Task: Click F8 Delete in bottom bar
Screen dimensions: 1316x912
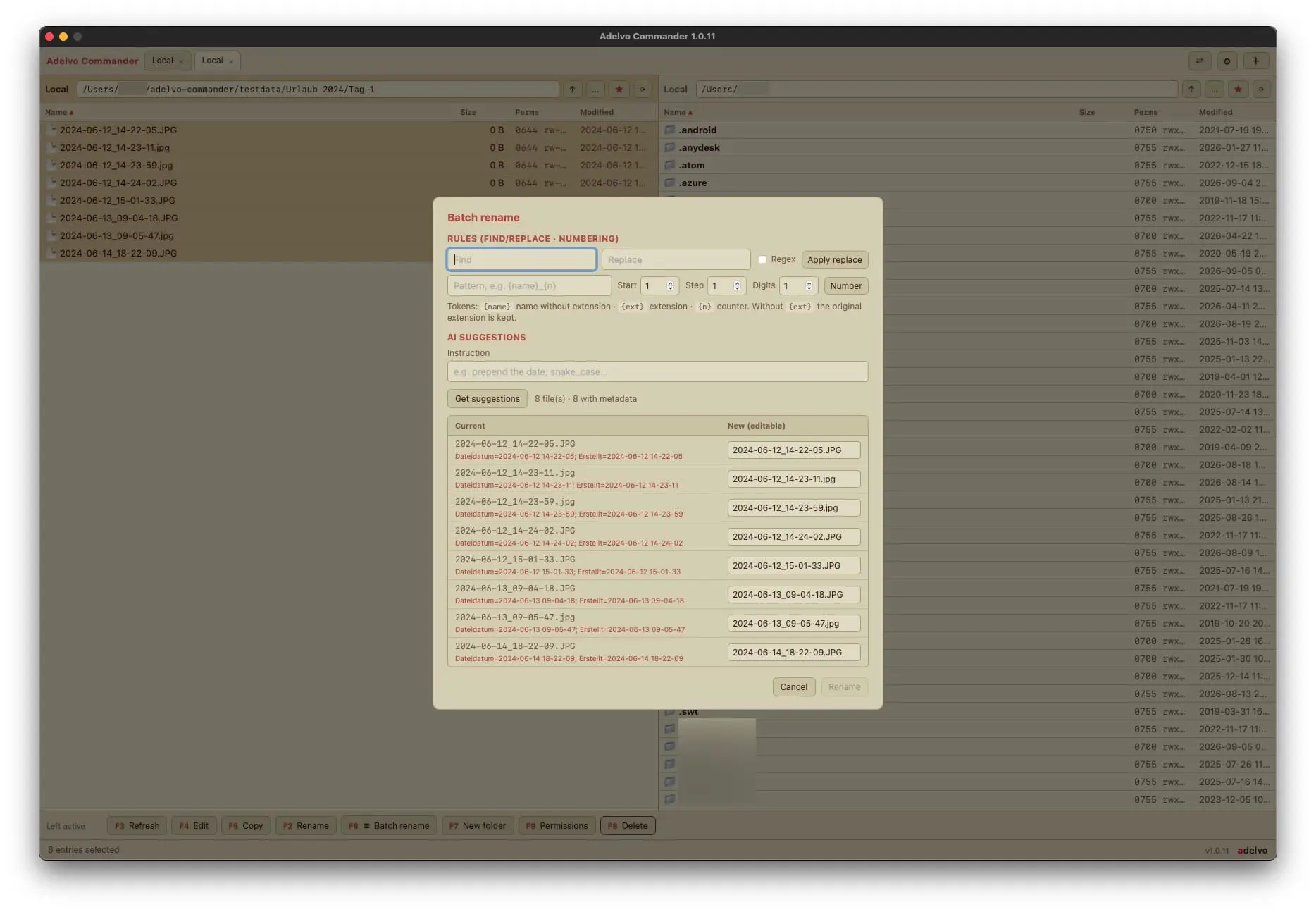Action: 628,825
